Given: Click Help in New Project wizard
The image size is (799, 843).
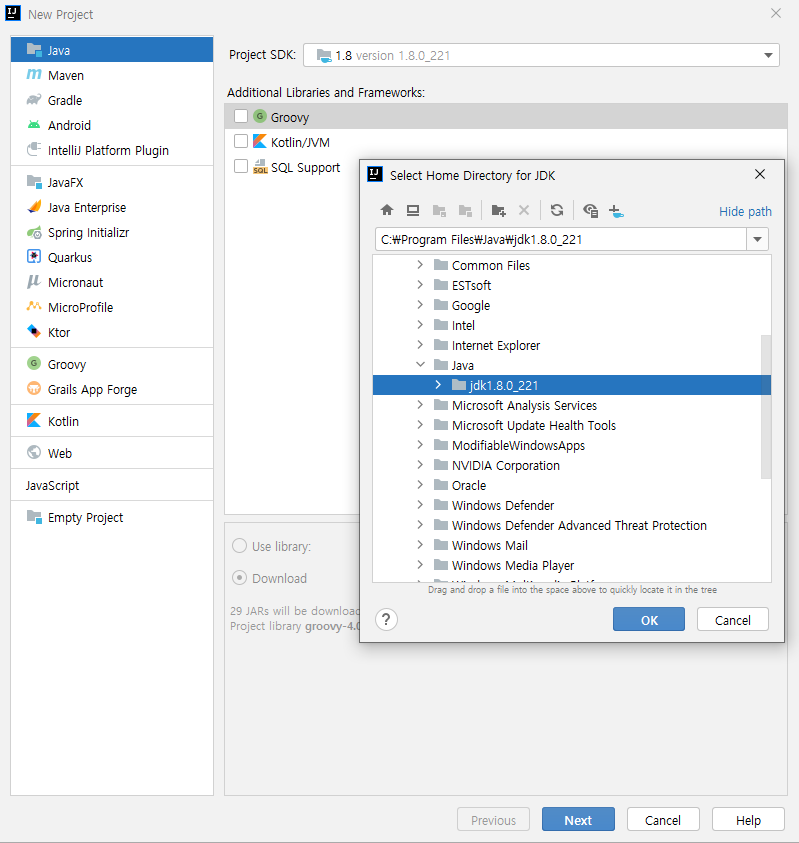Looking at the screenshot, I should [748, 820].
